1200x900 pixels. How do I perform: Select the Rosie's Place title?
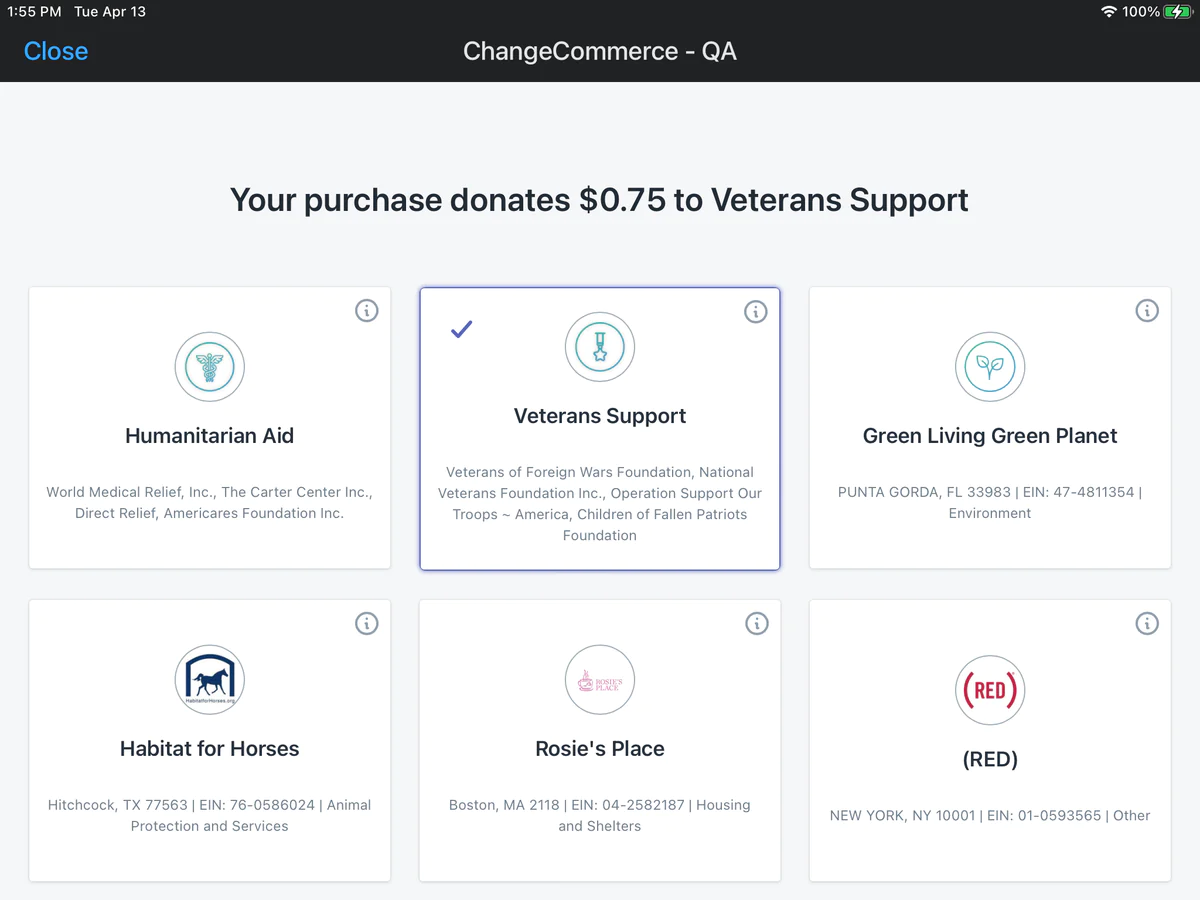(600, 749)
